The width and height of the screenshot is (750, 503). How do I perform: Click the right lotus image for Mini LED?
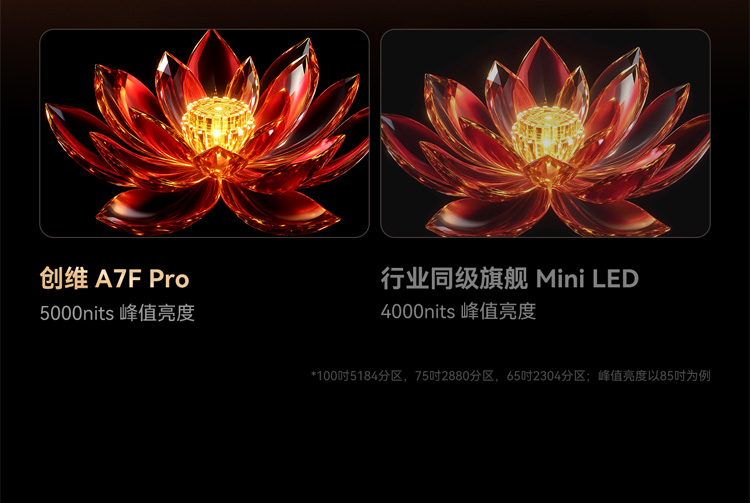tap(545, 133)
